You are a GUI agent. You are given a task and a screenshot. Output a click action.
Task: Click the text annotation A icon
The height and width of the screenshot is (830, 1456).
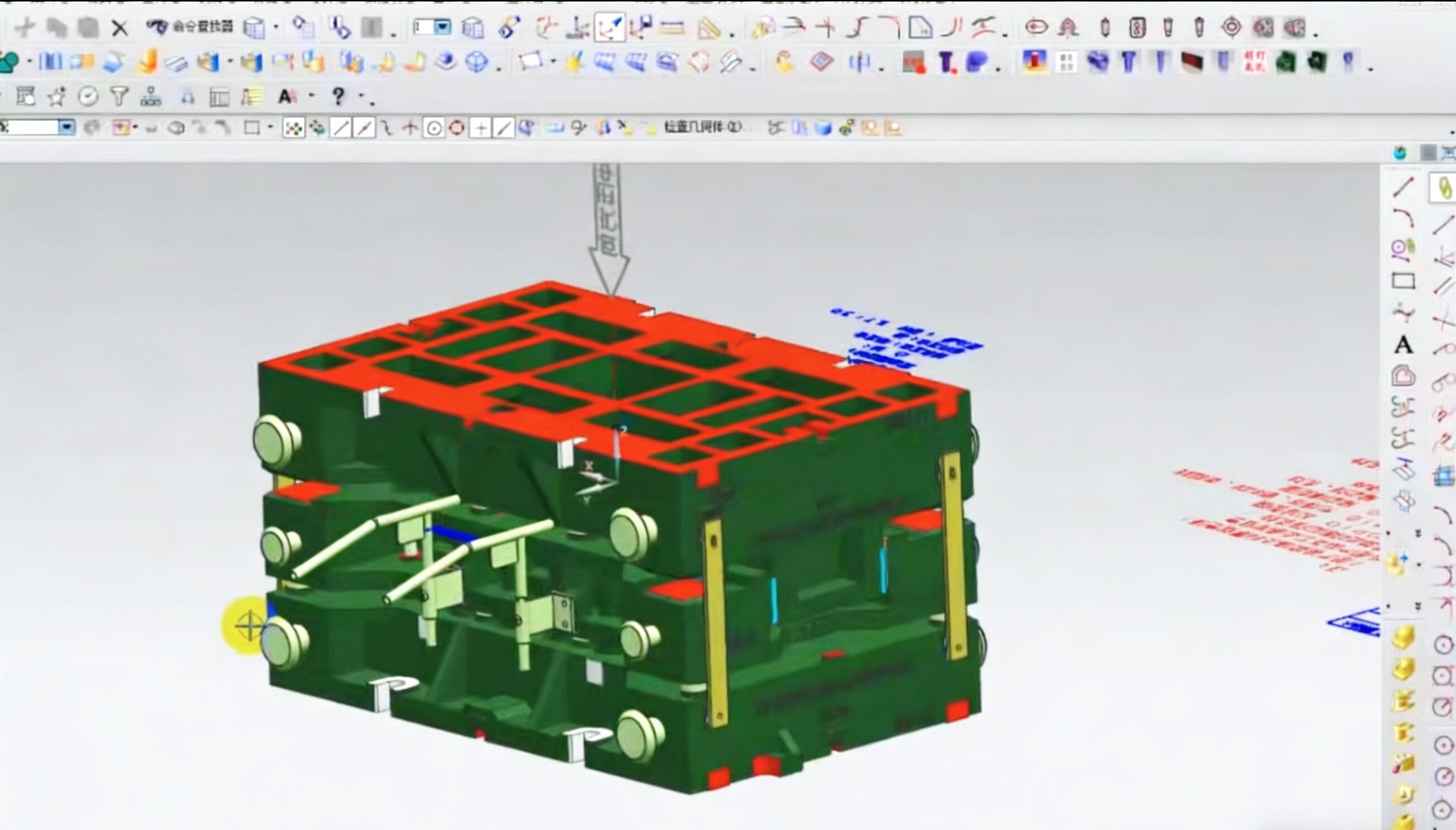(x=288, y=96)
